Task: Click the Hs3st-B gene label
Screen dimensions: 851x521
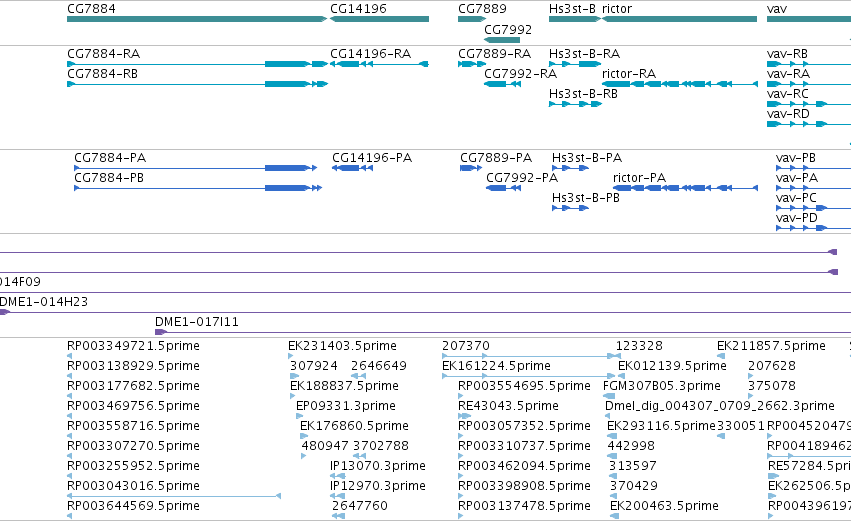Action: (573, 9)
